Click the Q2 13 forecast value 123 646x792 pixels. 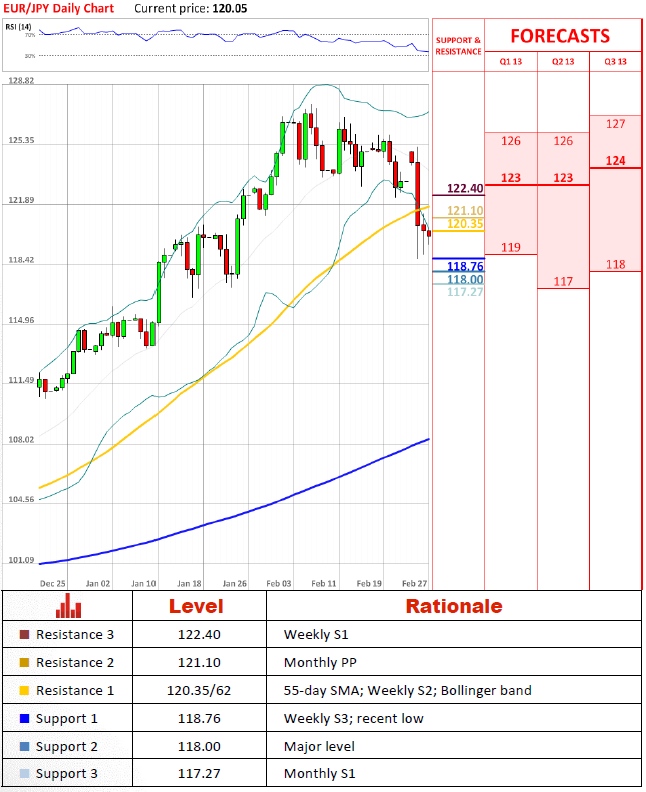[563, 178]
